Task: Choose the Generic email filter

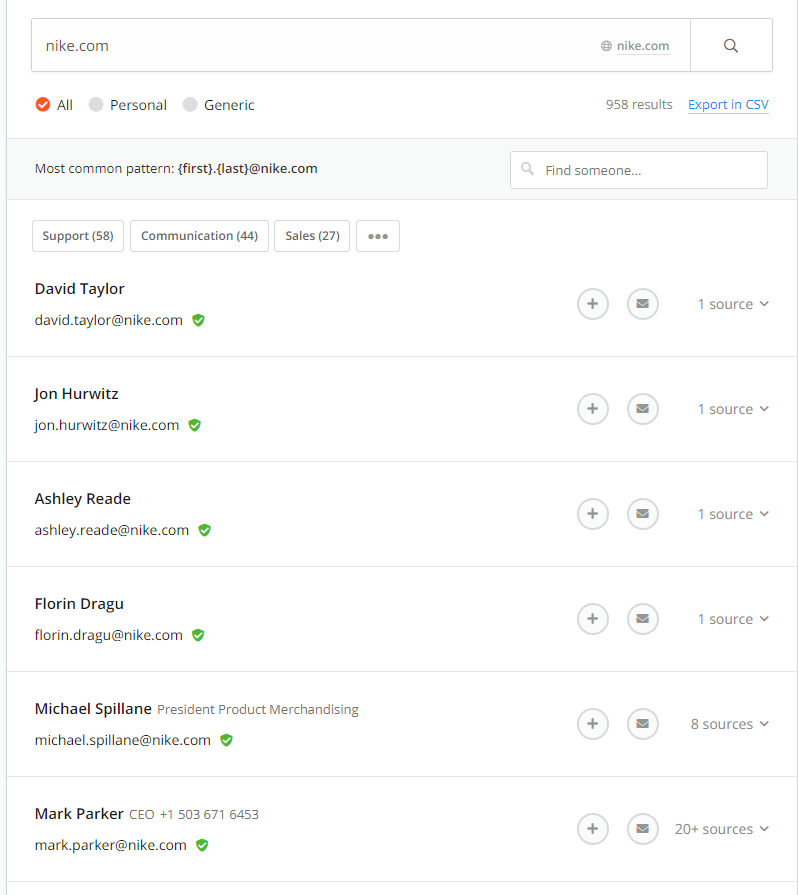Action: click(190, 105)
